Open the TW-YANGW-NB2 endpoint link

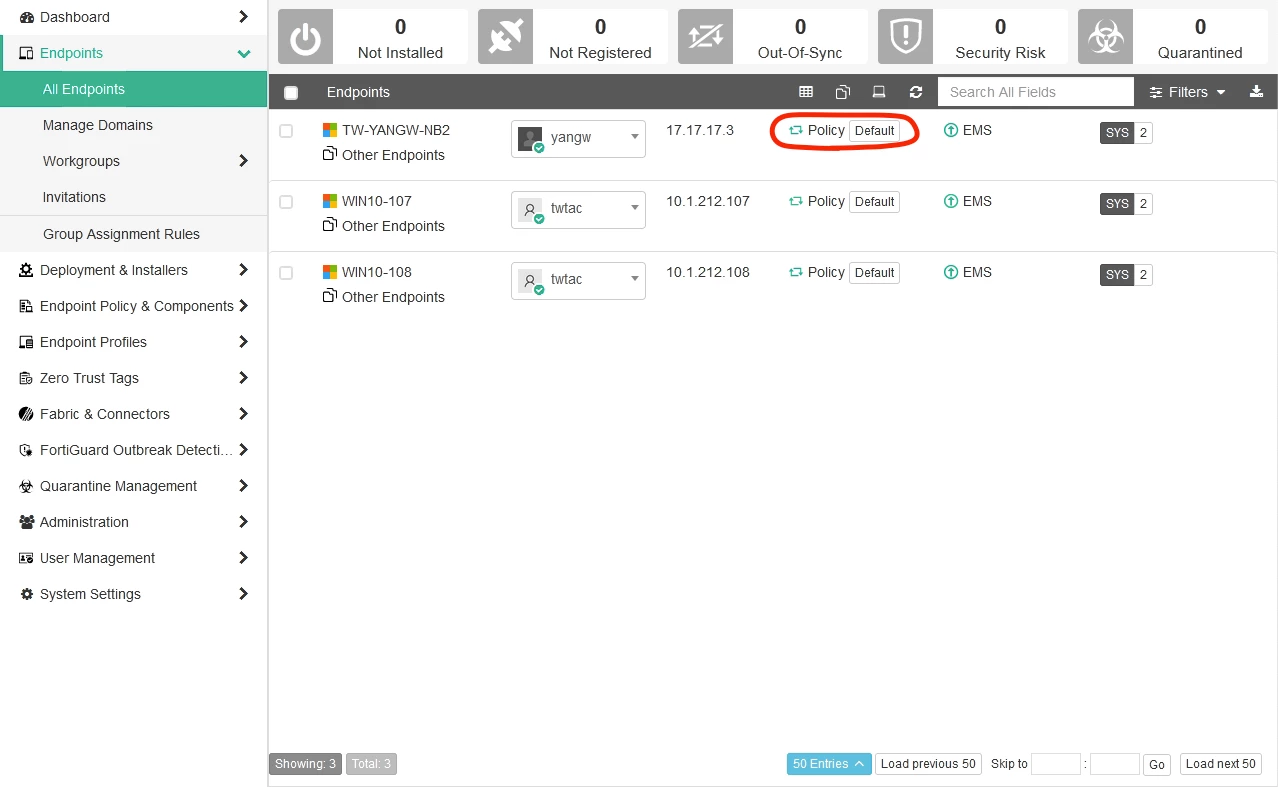click(396, 130)
